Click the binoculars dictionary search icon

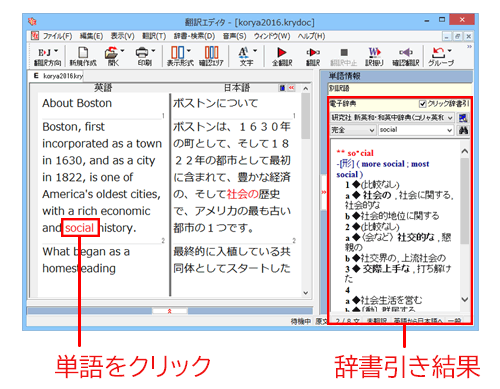[x=463, y=130]
